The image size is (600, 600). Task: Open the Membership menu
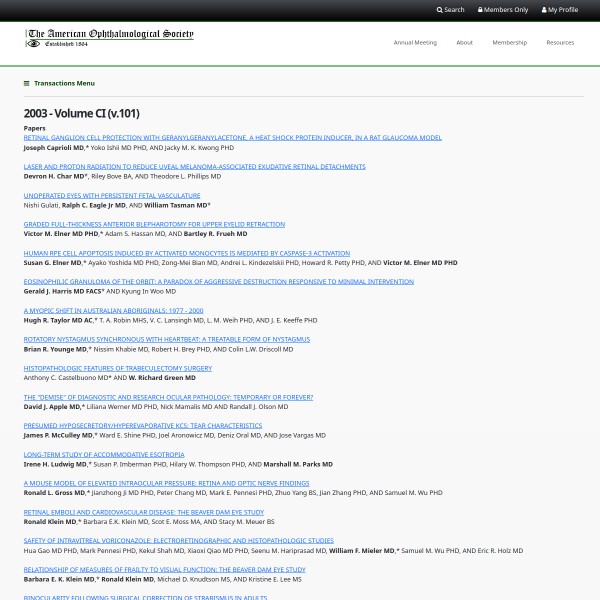pyautogui.click(x=509, y=43)
